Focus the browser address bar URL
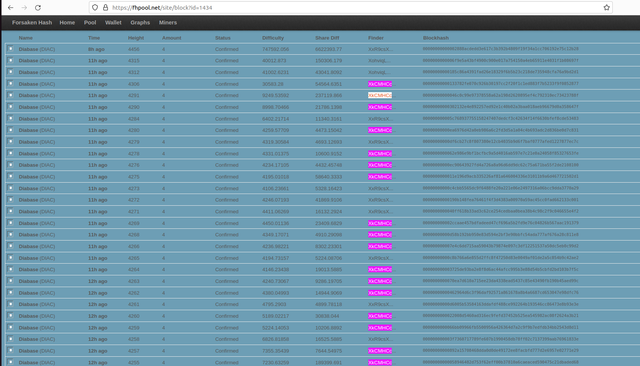This screenshot has width=640, height=366. (162, 7)
